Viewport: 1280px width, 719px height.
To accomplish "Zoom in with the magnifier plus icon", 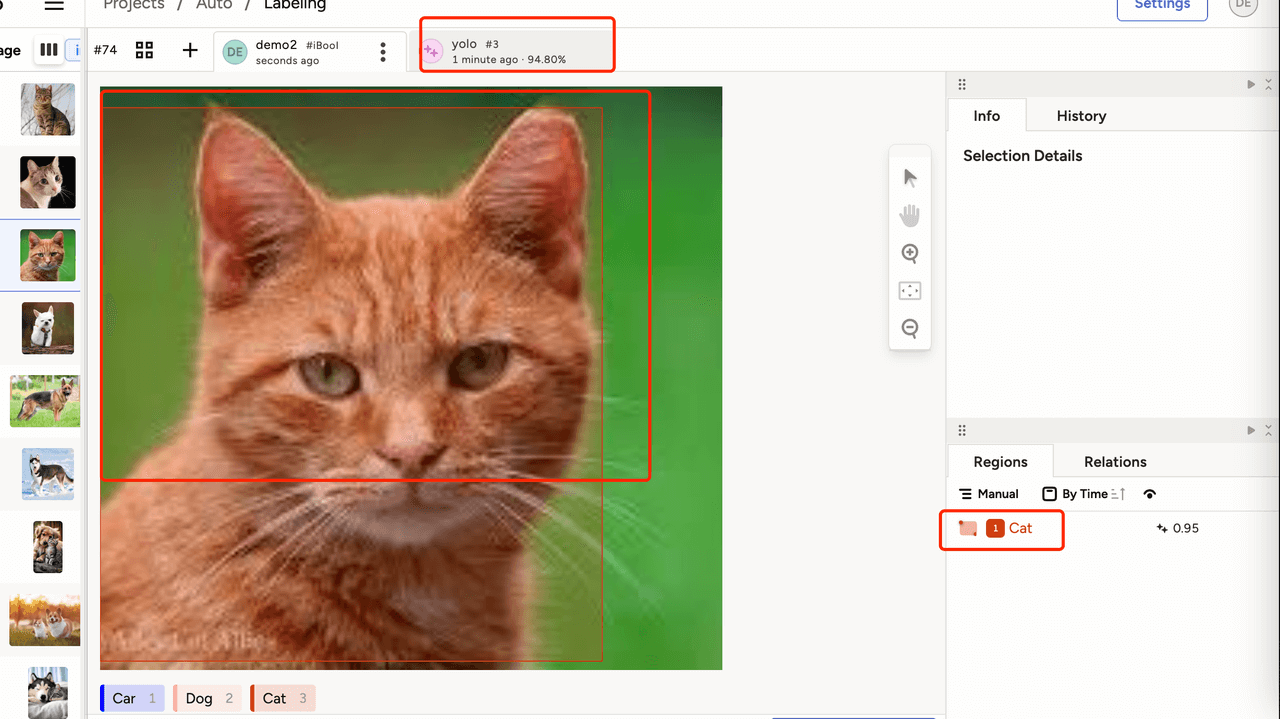I will coord(910,253).
